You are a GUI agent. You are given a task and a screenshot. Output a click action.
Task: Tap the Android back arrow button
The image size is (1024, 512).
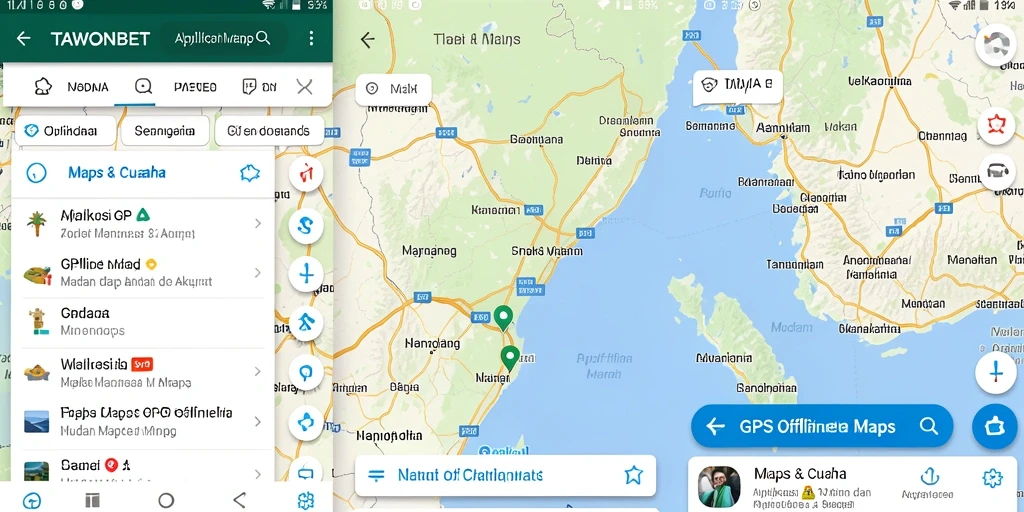240,500
